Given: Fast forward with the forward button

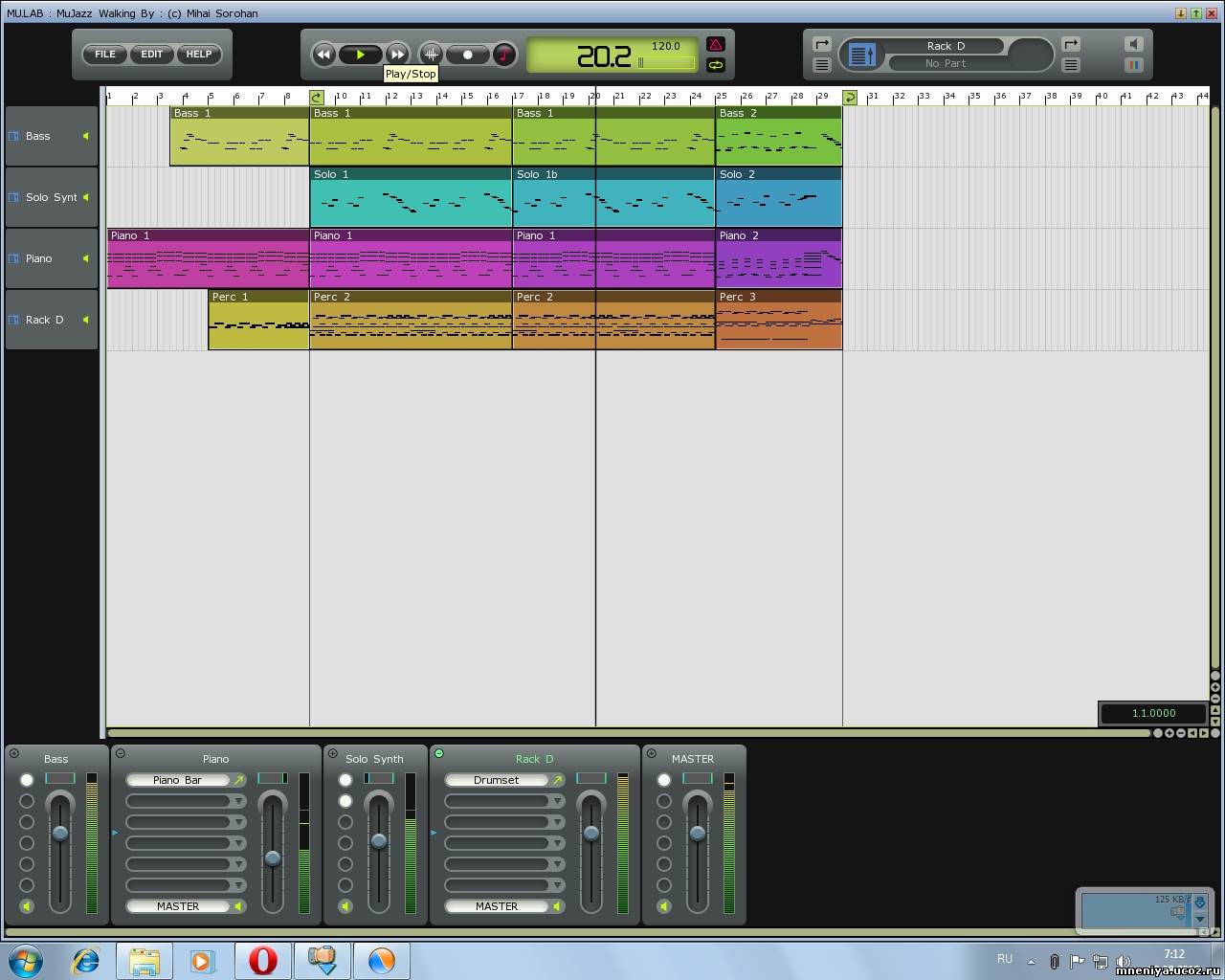Looking at the screenshot, I should (397, 55).
